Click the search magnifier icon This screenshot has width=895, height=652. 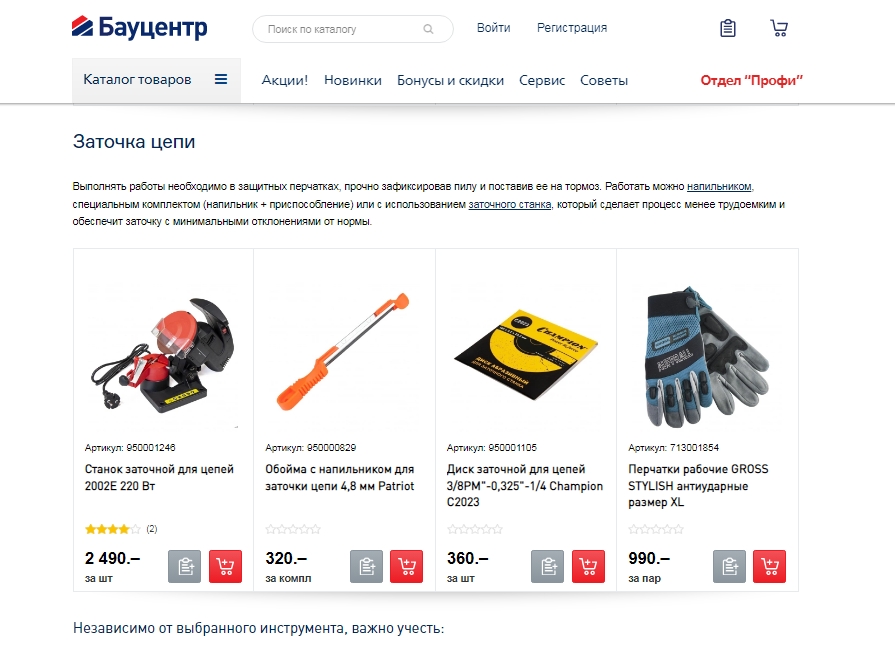428,29
